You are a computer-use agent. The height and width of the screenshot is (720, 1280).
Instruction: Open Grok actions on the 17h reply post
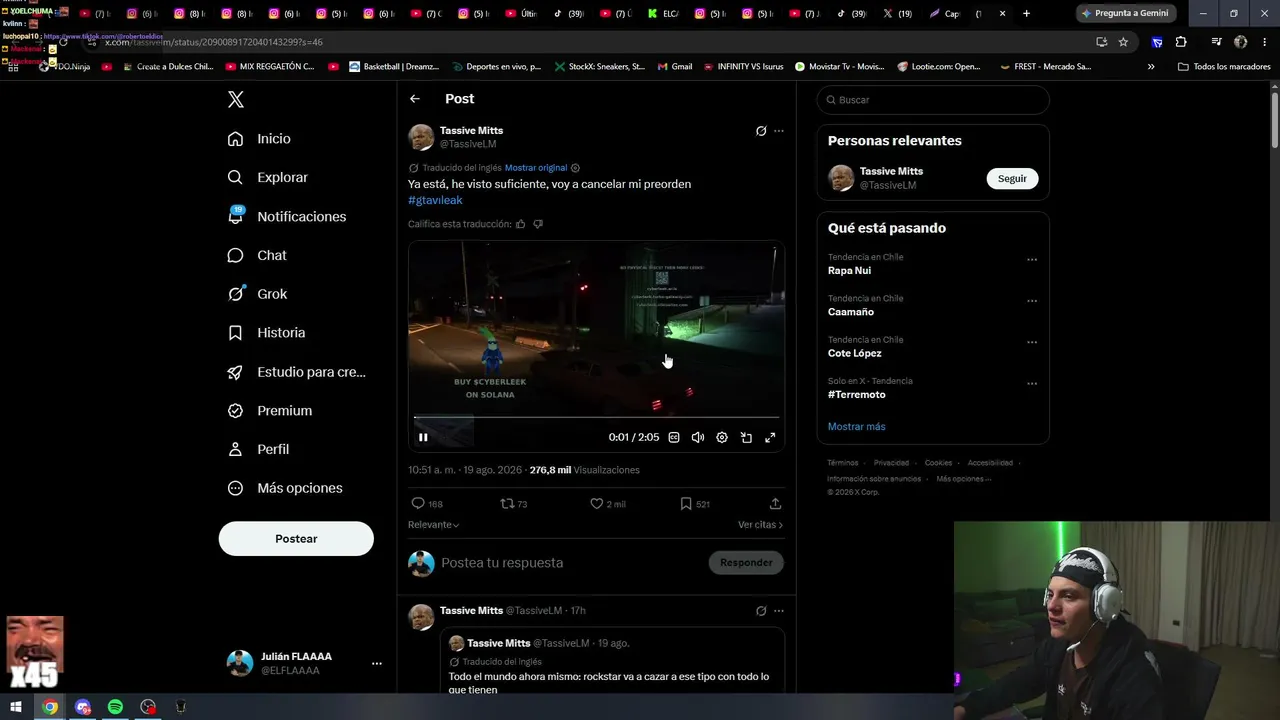761,611
